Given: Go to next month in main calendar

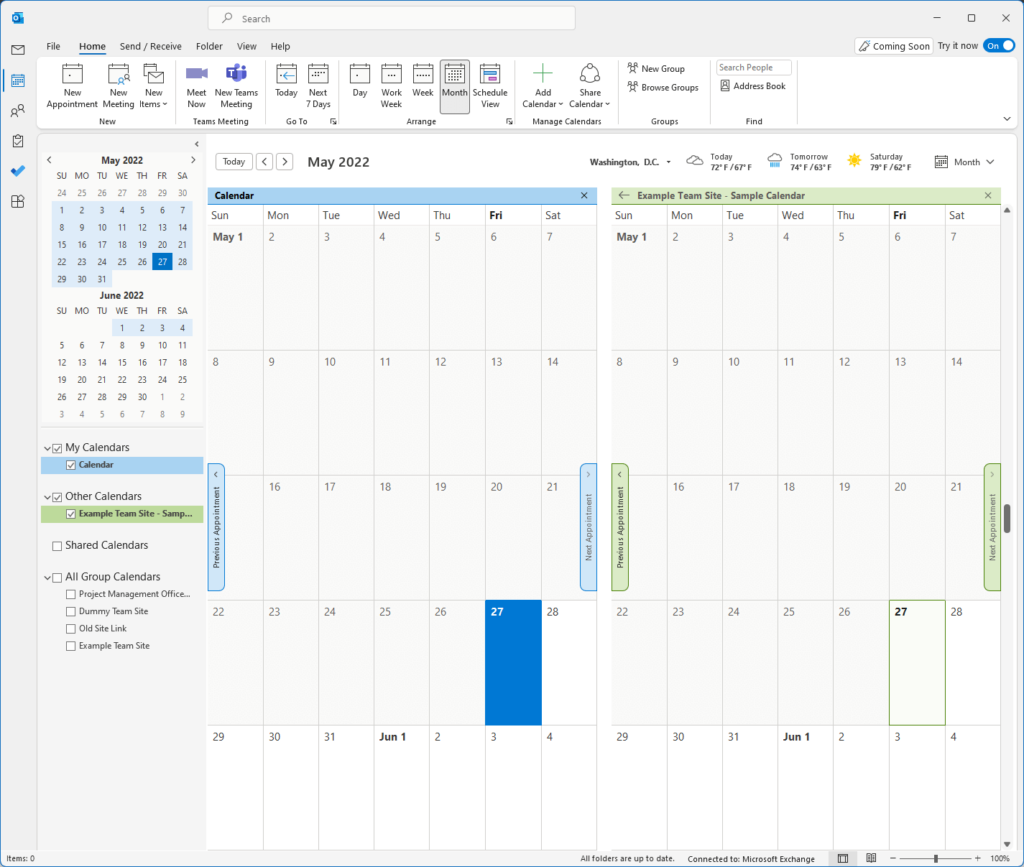Looking at the screenshot, I should click(x=285, y=162).
